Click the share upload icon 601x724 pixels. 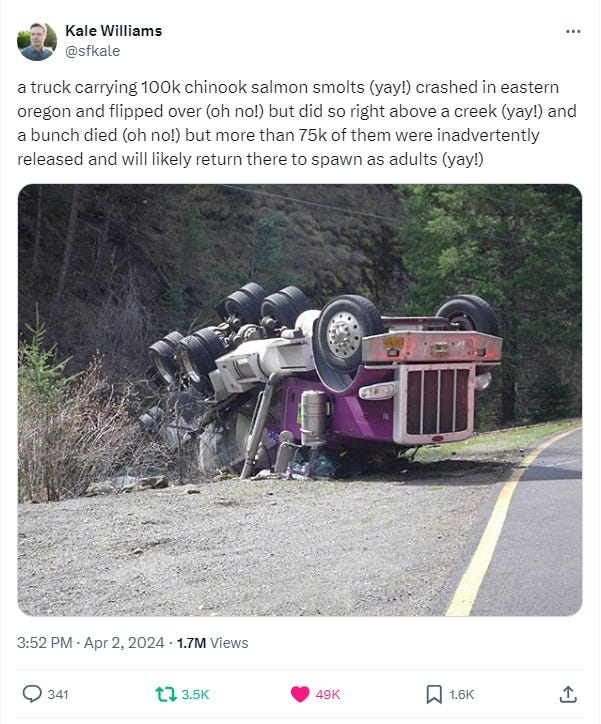coord(568,694)
